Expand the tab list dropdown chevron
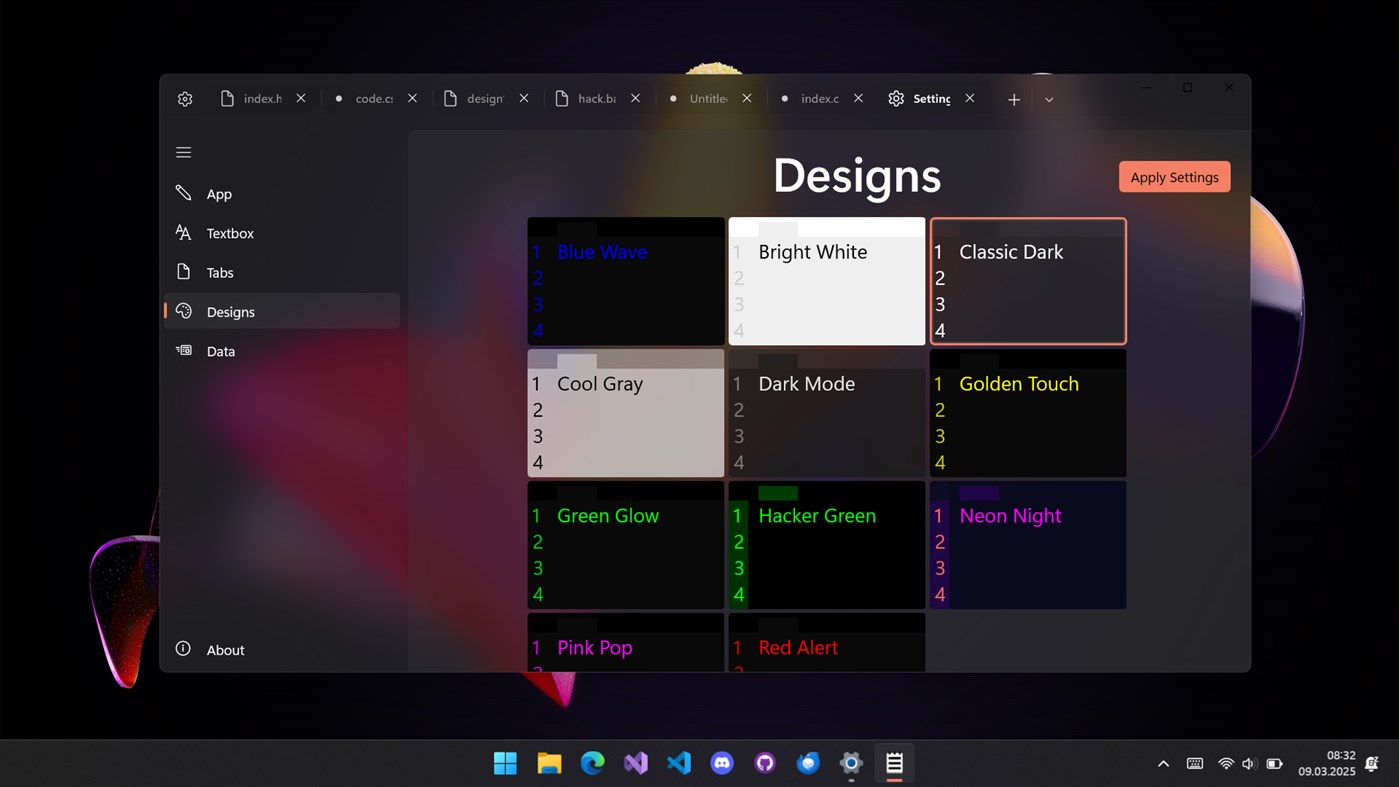Viewport: 1399px width, 787px height. coord(1049,99)
